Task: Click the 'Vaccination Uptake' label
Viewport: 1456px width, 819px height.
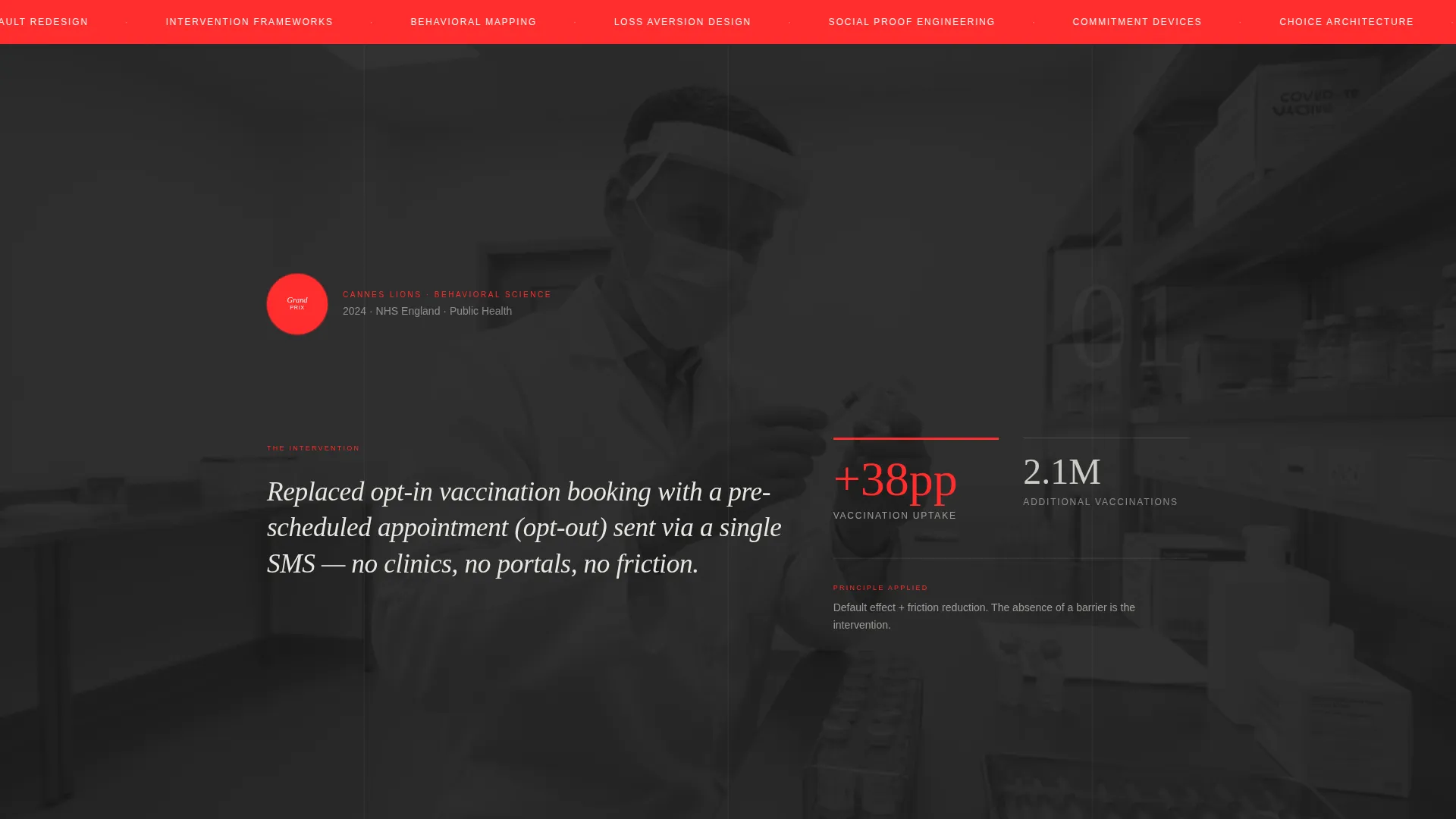Action: coord(895,516)
